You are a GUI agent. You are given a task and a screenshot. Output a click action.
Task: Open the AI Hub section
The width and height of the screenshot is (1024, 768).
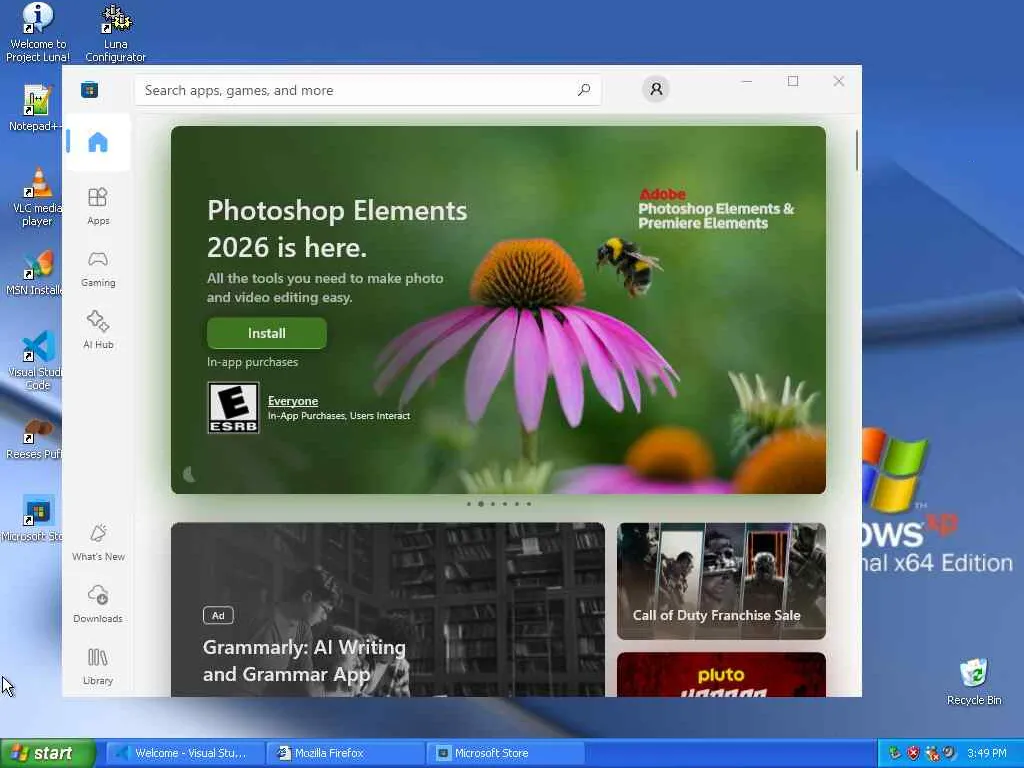(98, 330)
